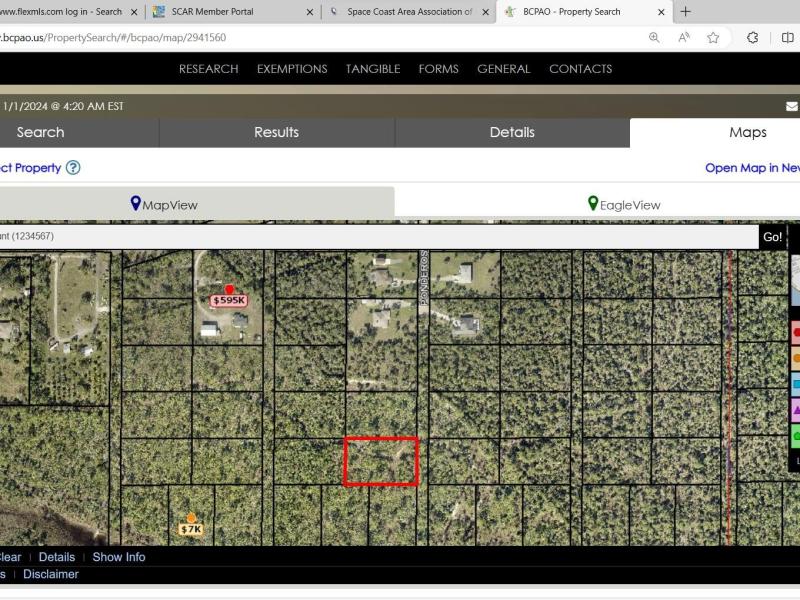Open the browser extensions puzzle icon

tap(752, 38)
